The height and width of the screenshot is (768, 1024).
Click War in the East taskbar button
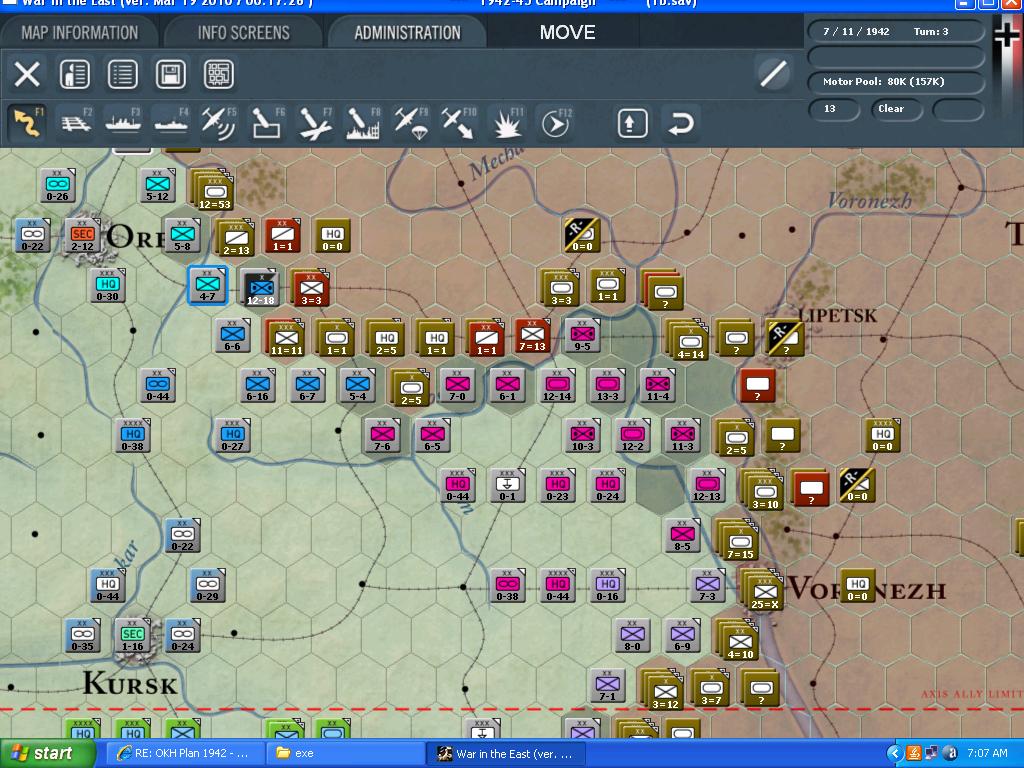tap(507, 754)
